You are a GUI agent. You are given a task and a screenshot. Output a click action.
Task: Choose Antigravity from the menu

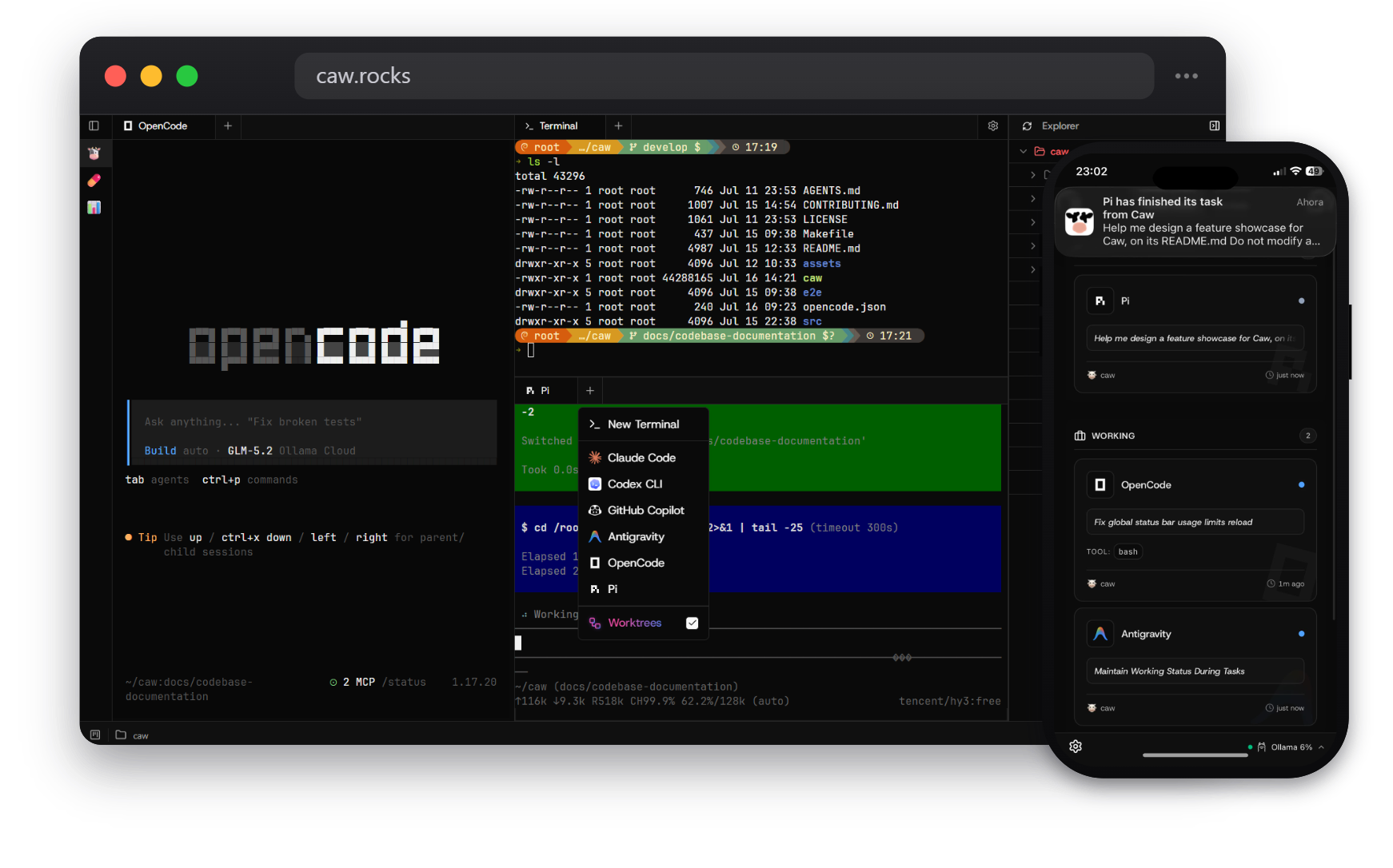point(644,537)
